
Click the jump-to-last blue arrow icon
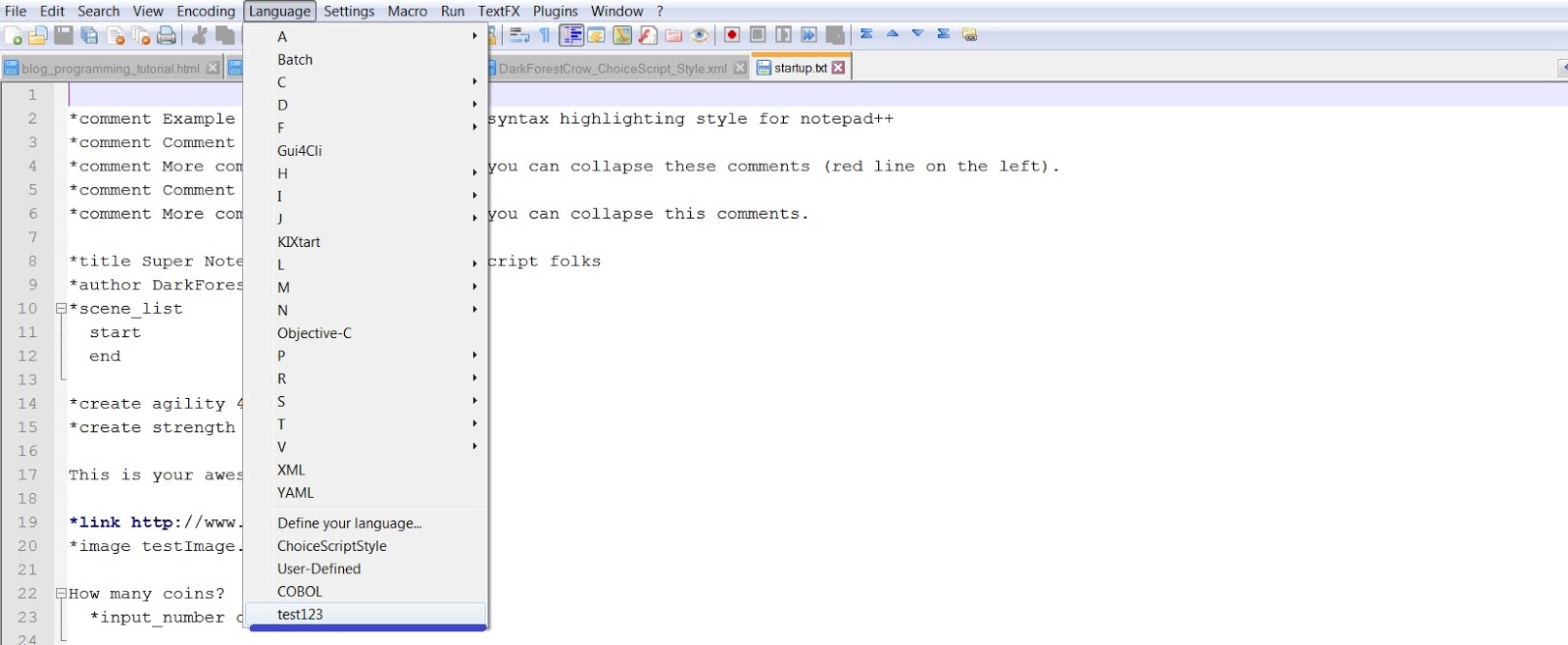(944, 33)
